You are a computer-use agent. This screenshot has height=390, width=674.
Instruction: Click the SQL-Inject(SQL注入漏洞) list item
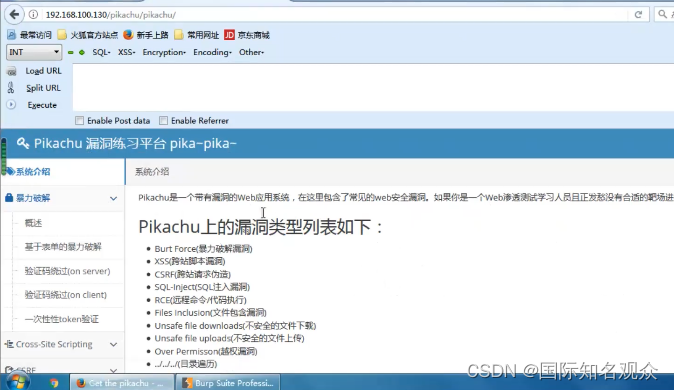[x=202, y=287]
